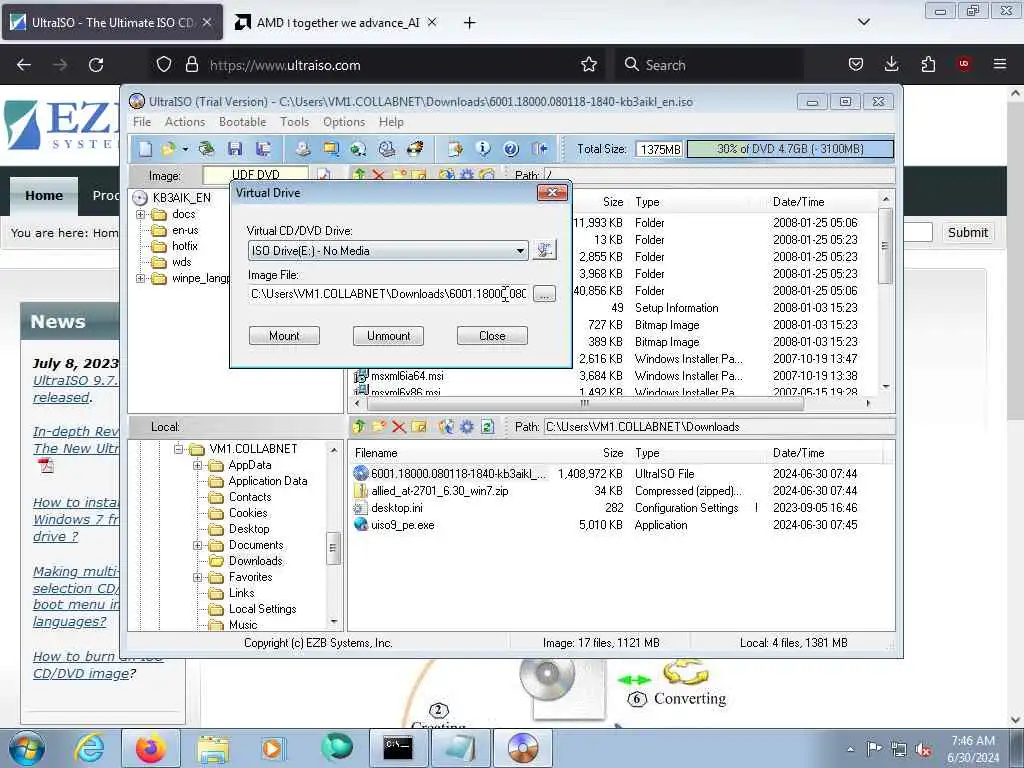
Task: Click the Burn CD/DVD Image flame icon
Action: click(x=415, y=150)
